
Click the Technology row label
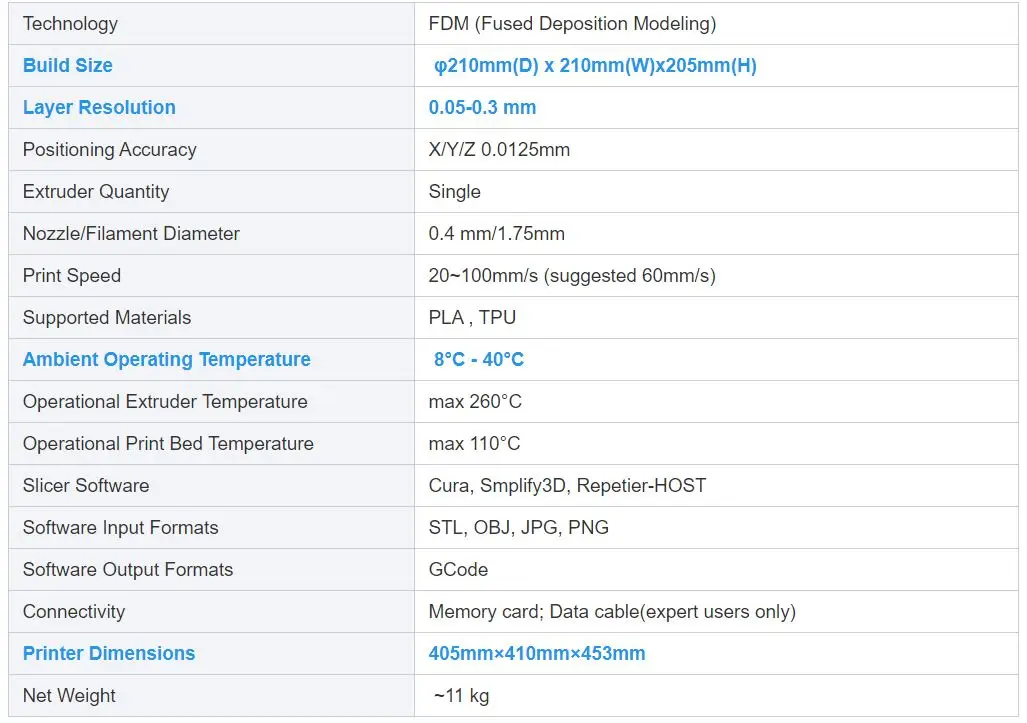tap(70, 24)
